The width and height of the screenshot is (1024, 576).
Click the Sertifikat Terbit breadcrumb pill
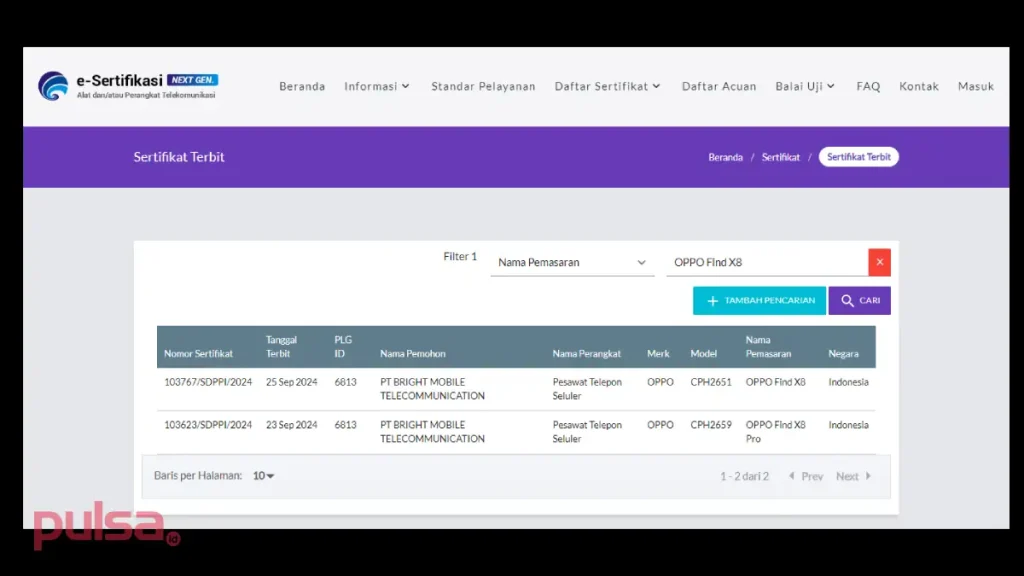[x=859, y=157]
